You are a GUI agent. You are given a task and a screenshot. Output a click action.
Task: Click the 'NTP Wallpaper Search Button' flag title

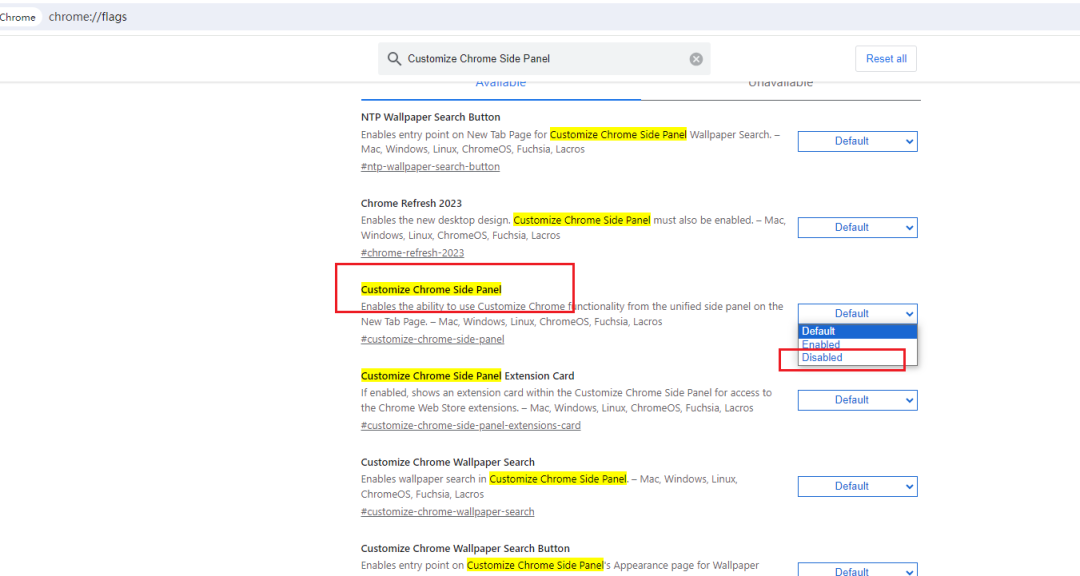pos(430,117)
